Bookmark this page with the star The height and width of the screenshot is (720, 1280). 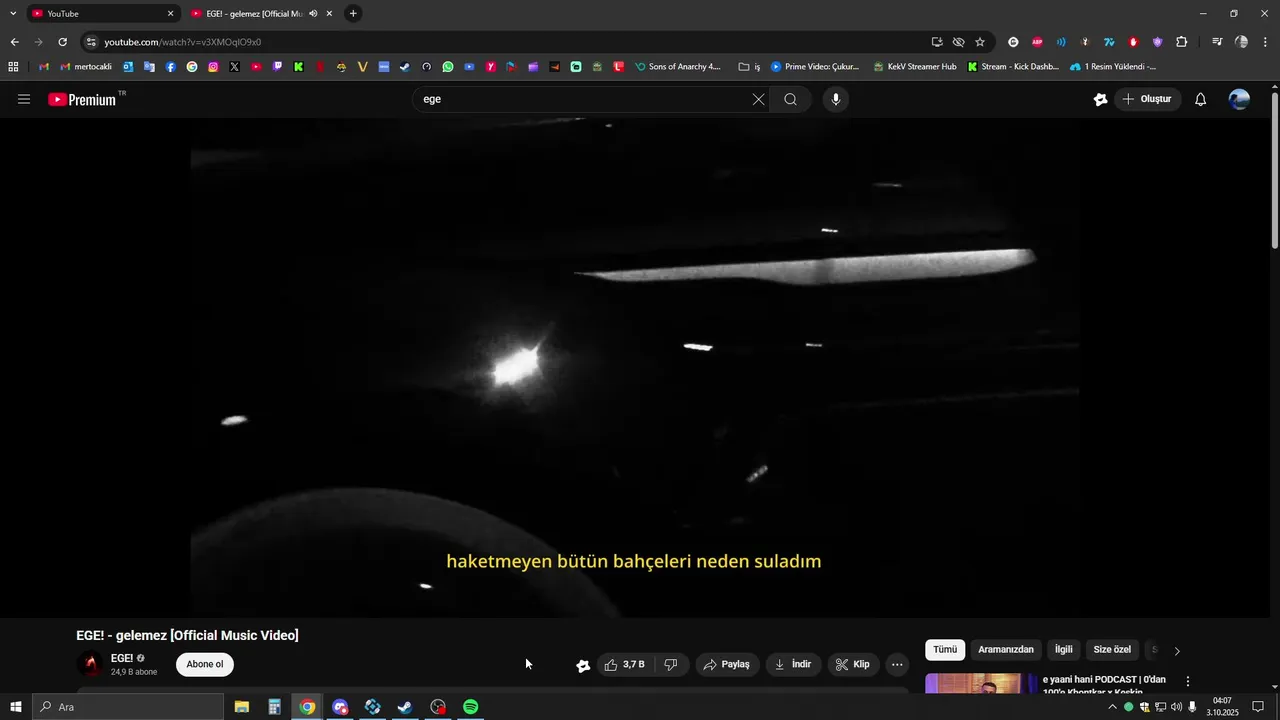pyautogui.click(x=980, y=42)
